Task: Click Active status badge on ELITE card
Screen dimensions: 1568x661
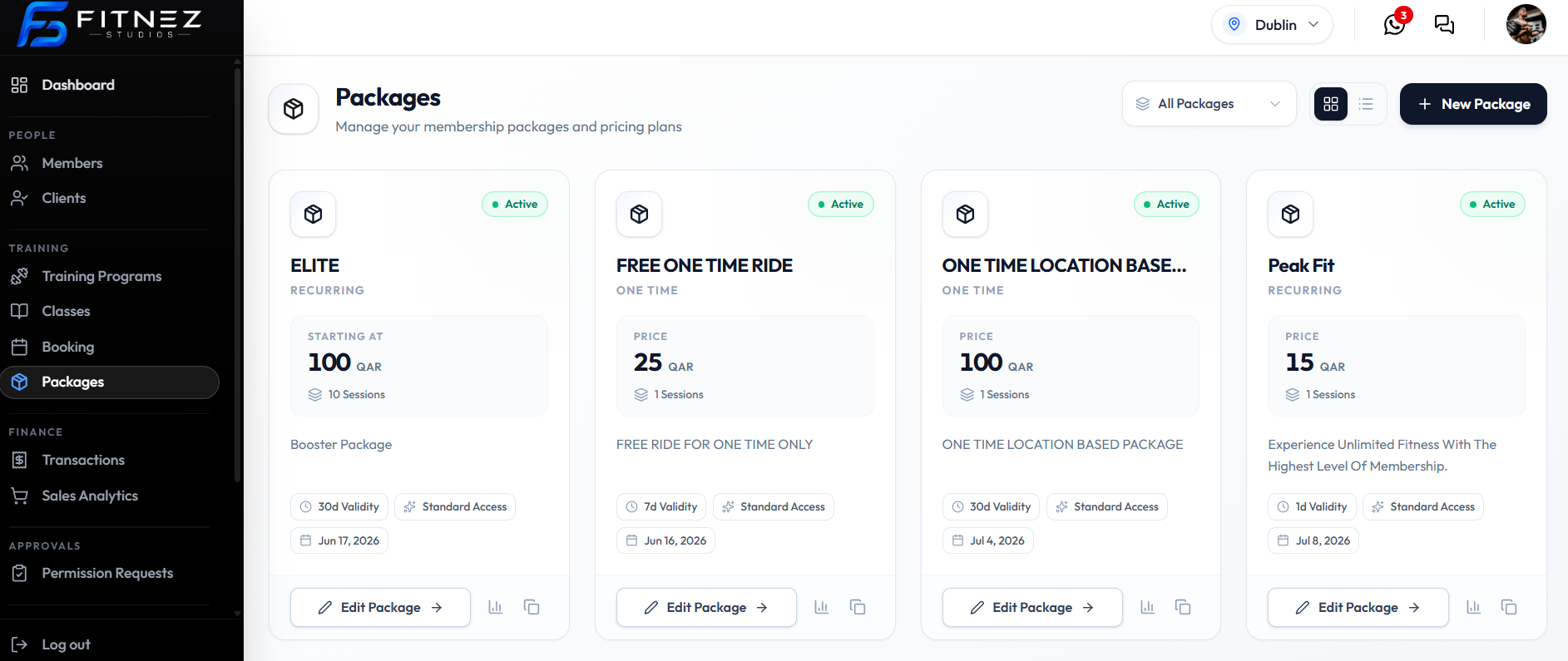Action: coord(515,204)
